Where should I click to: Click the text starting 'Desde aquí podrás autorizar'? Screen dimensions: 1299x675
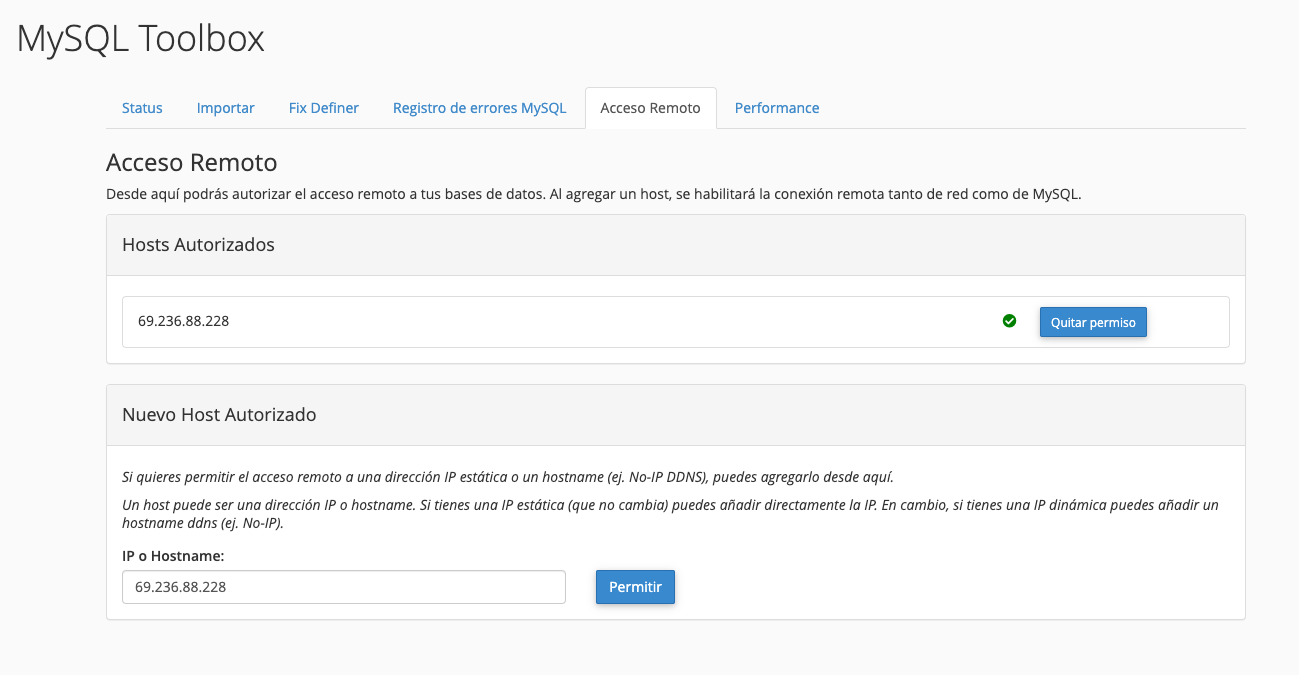(594, 194)
